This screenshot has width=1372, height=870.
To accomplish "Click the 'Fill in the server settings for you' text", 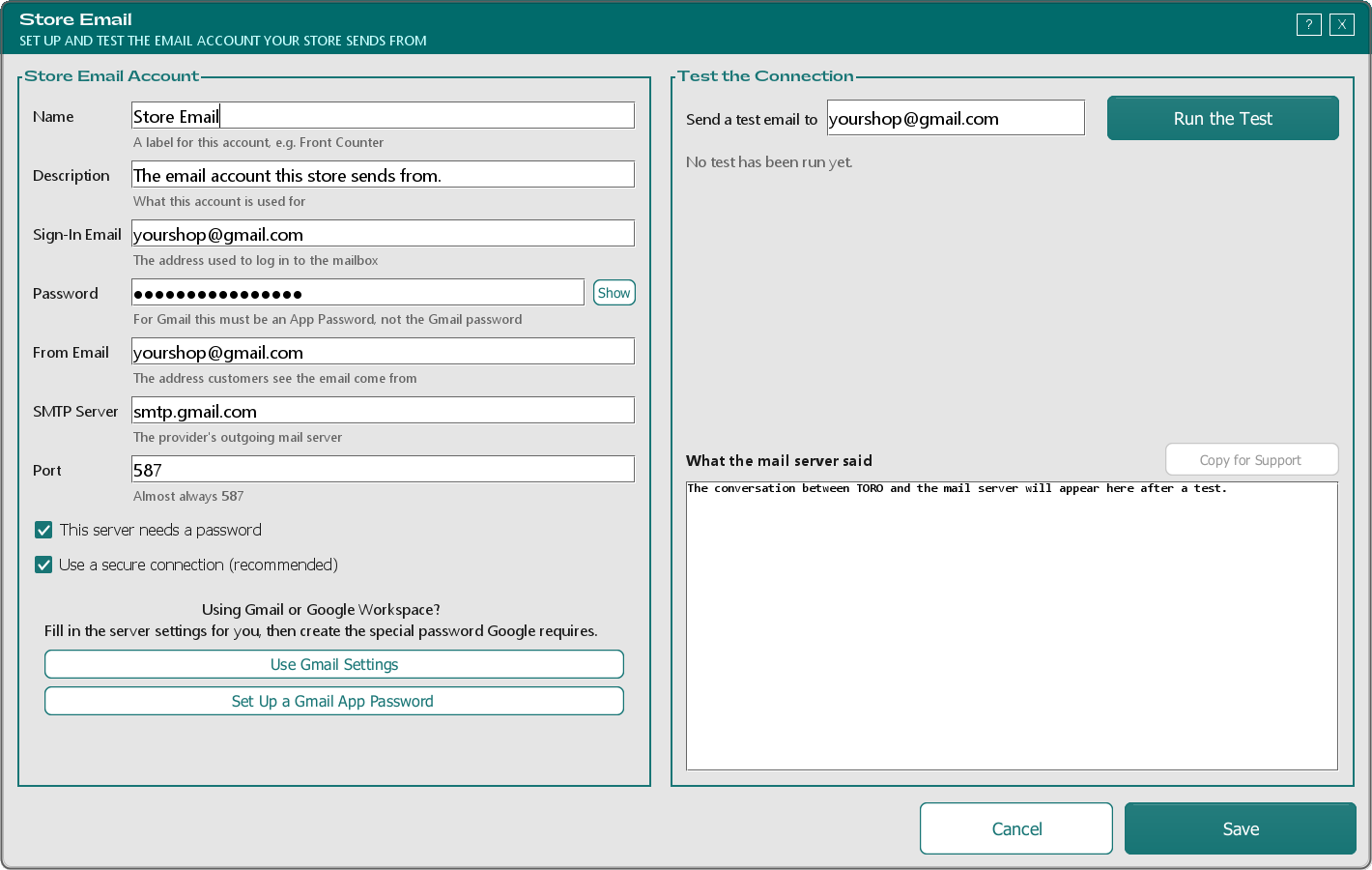I will (321, 630).
